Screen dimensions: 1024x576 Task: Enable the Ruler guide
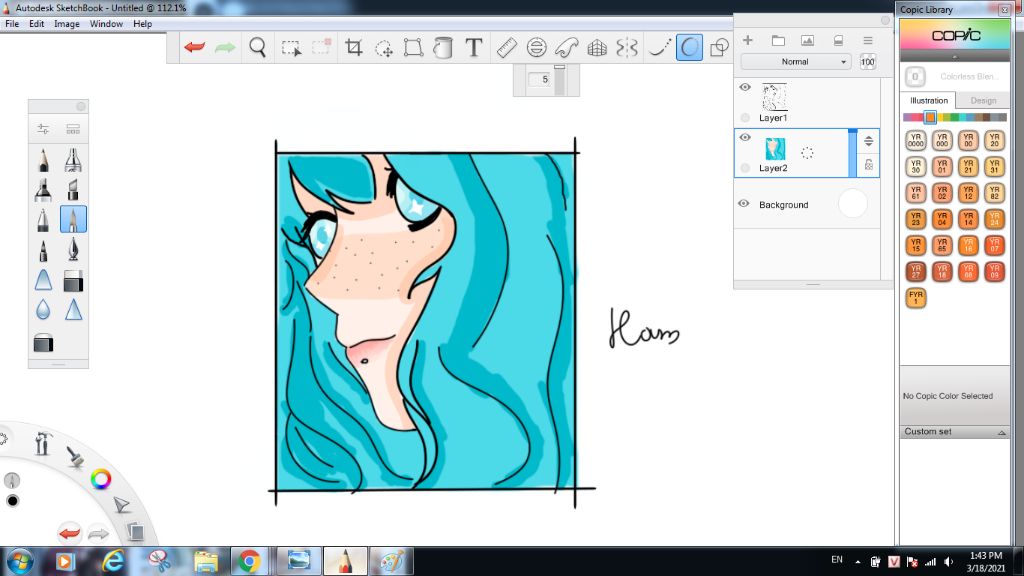coord(507,48)
